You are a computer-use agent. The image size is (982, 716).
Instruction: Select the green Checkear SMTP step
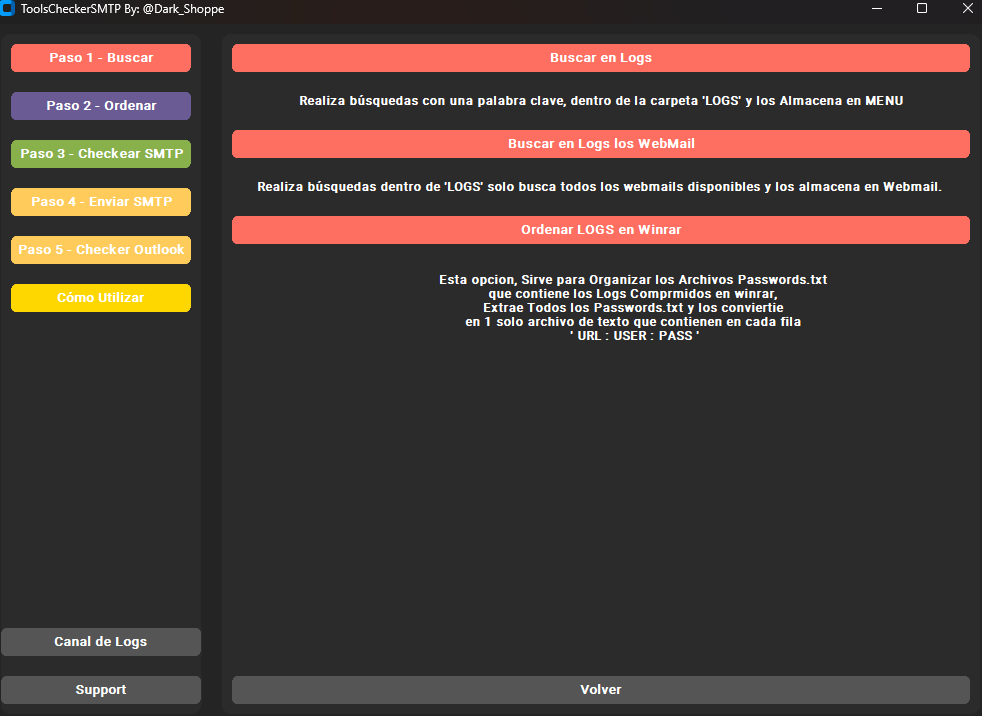pyautogui.click(x=100, y=154)
